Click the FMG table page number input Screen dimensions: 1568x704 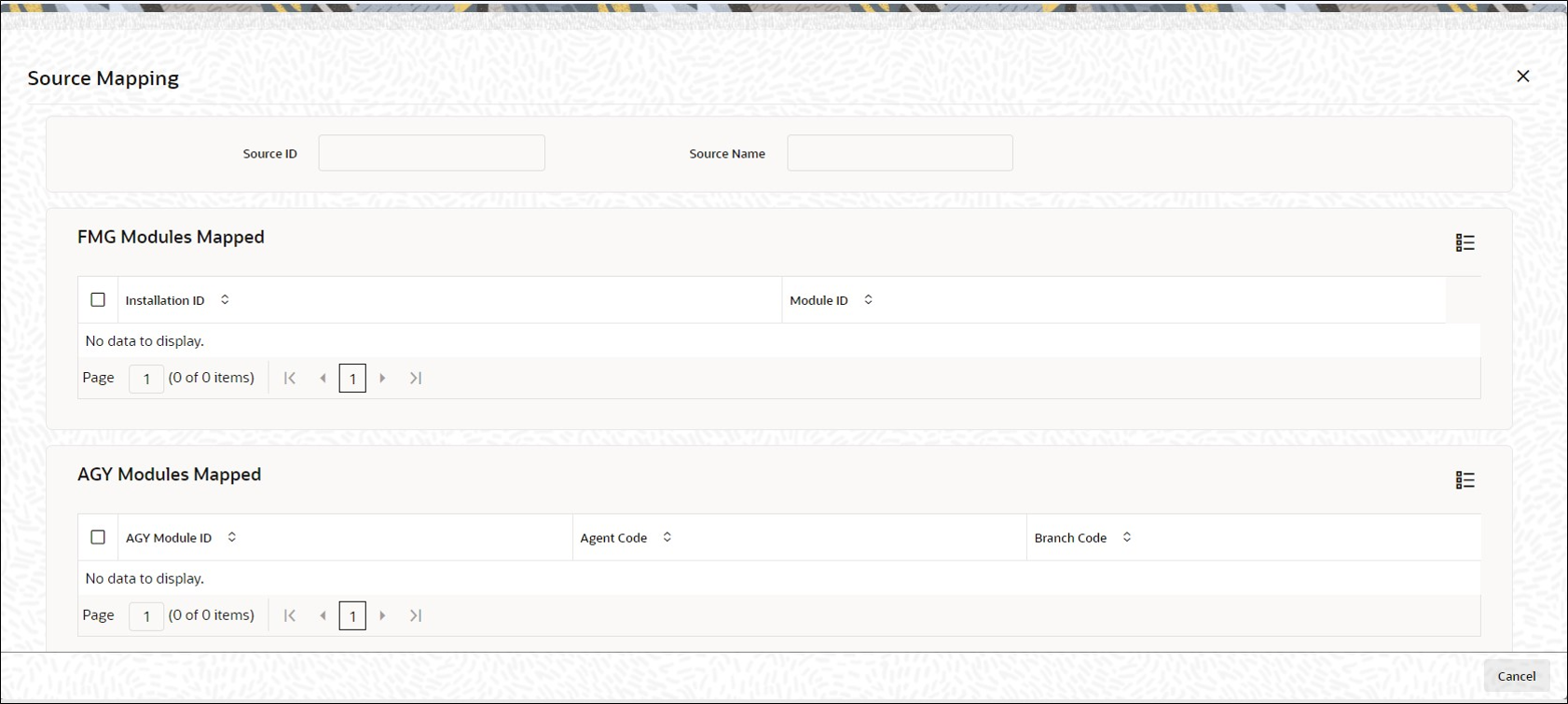click(x=146, y=379)
